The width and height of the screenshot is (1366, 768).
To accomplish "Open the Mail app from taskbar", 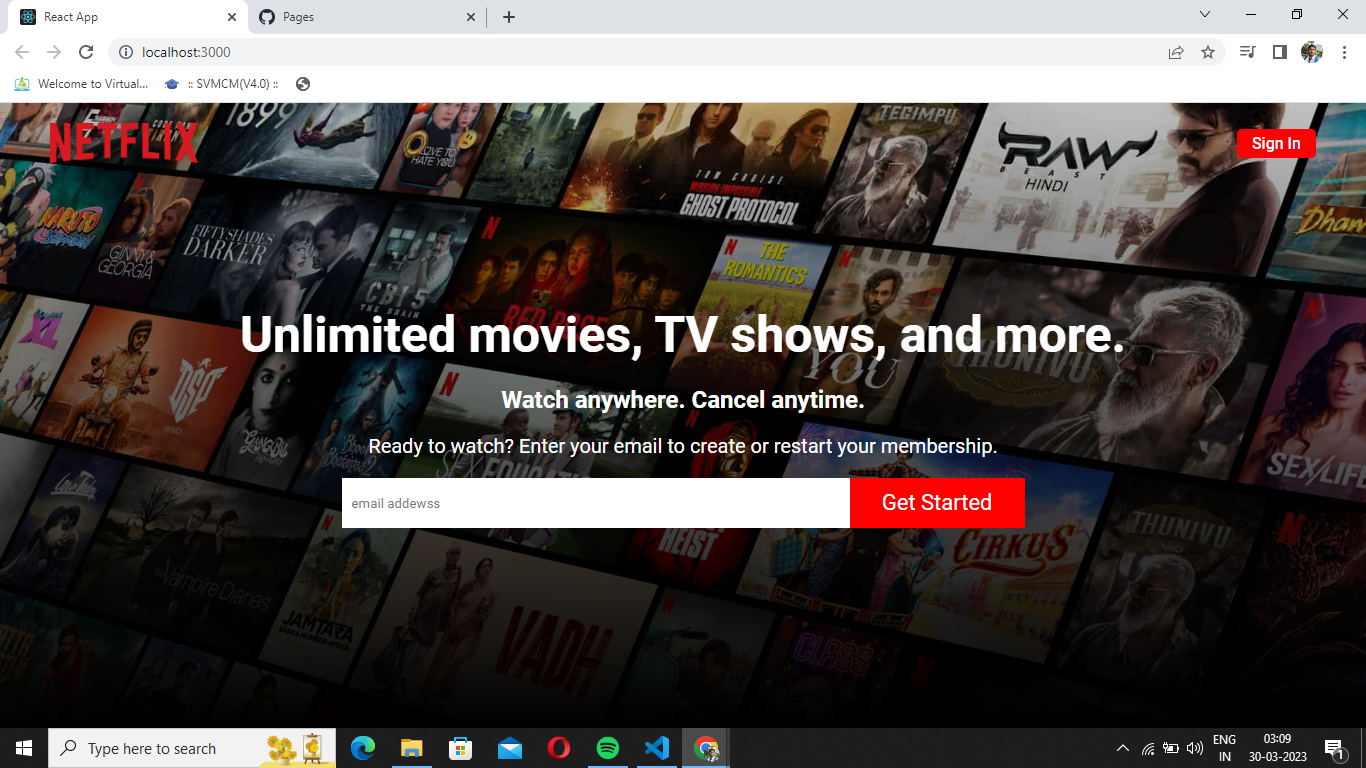I will tap(509, 748).
